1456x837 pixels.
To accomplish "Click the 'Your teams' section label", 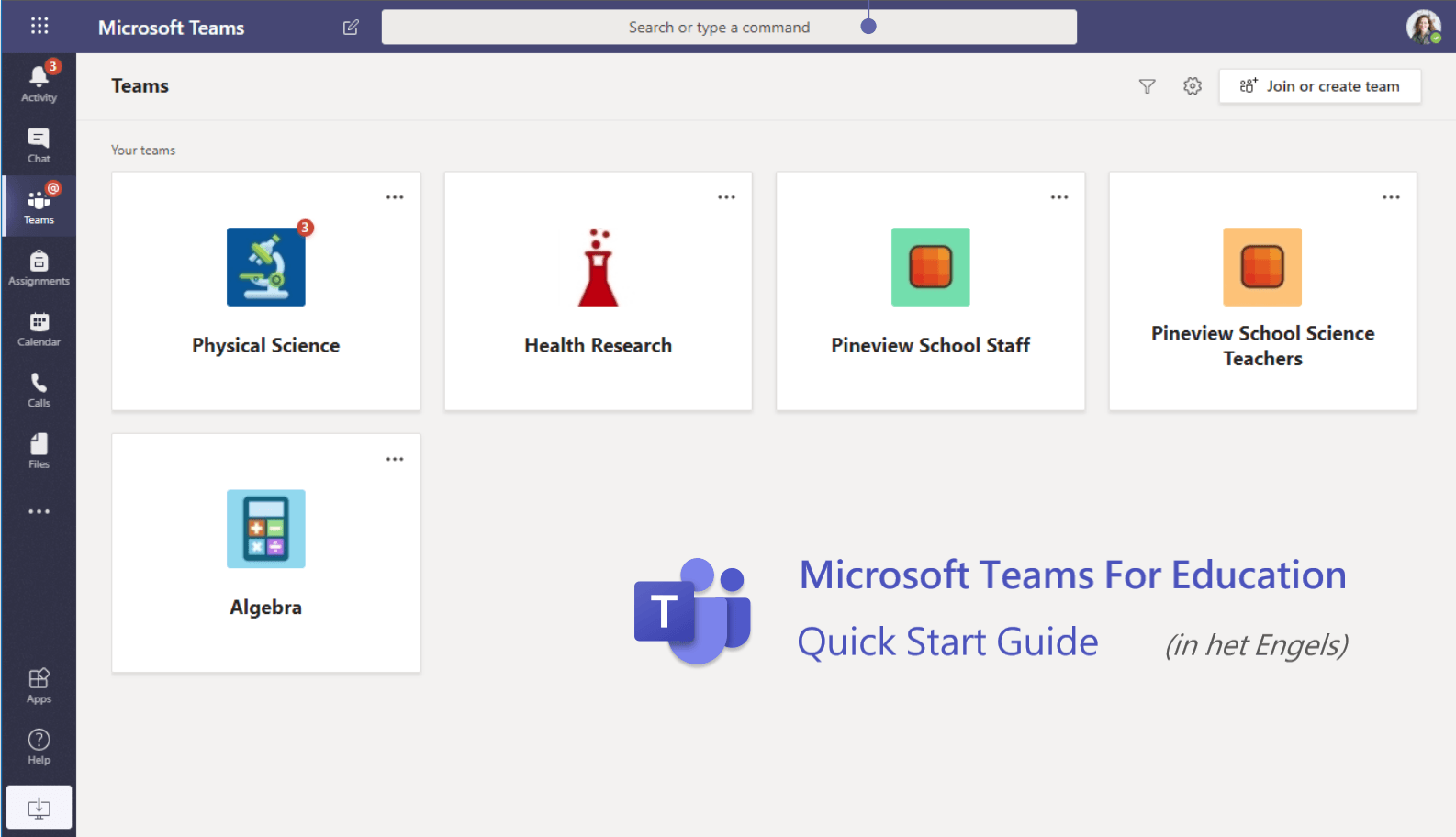I will click(x=143, y=151).
